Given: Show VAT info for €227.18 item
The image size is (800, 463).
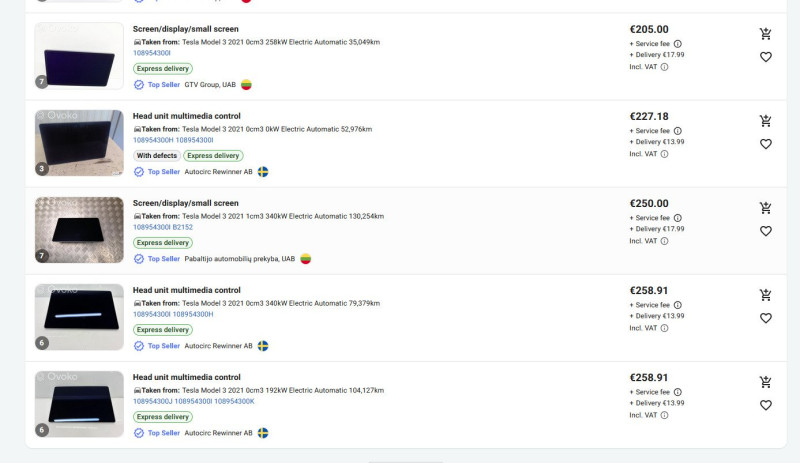Looking at the screenshot, I should click(663, 154).
